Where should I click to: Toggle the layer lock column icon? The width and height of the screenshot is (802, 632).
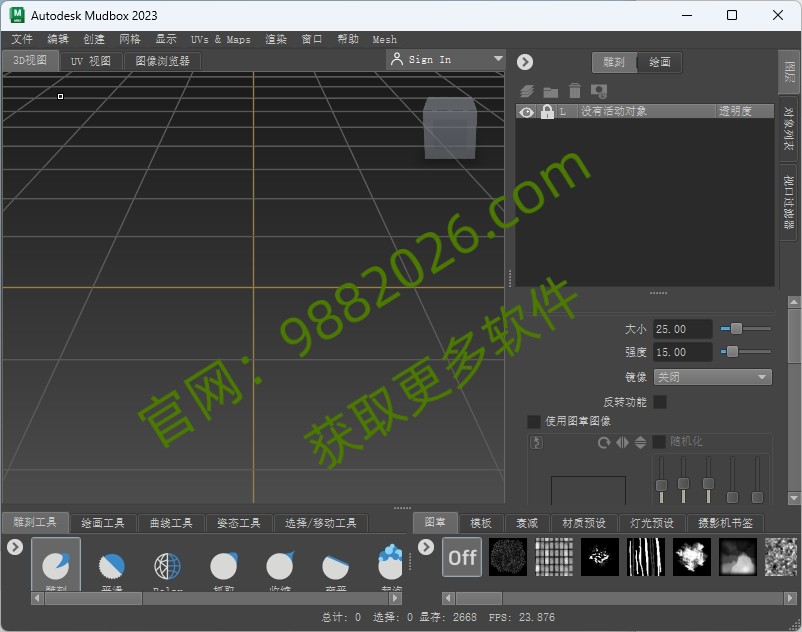547,111
